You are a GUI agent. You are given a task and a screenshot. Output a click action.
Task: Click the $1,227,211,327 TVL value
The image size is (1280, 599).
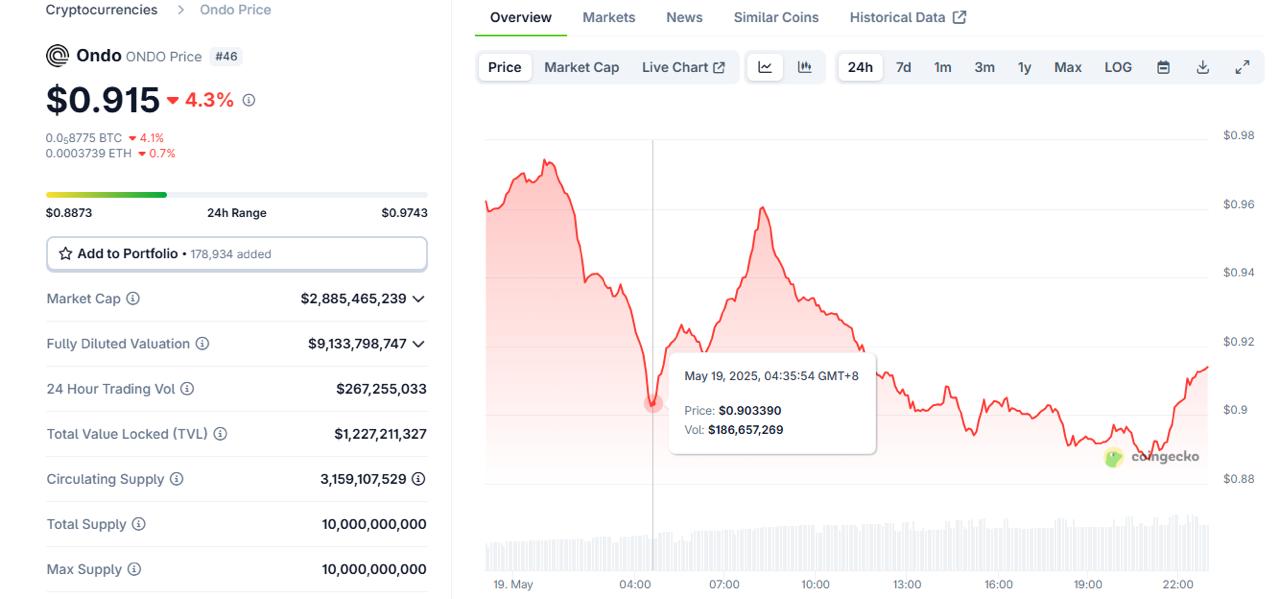[380, 433]
